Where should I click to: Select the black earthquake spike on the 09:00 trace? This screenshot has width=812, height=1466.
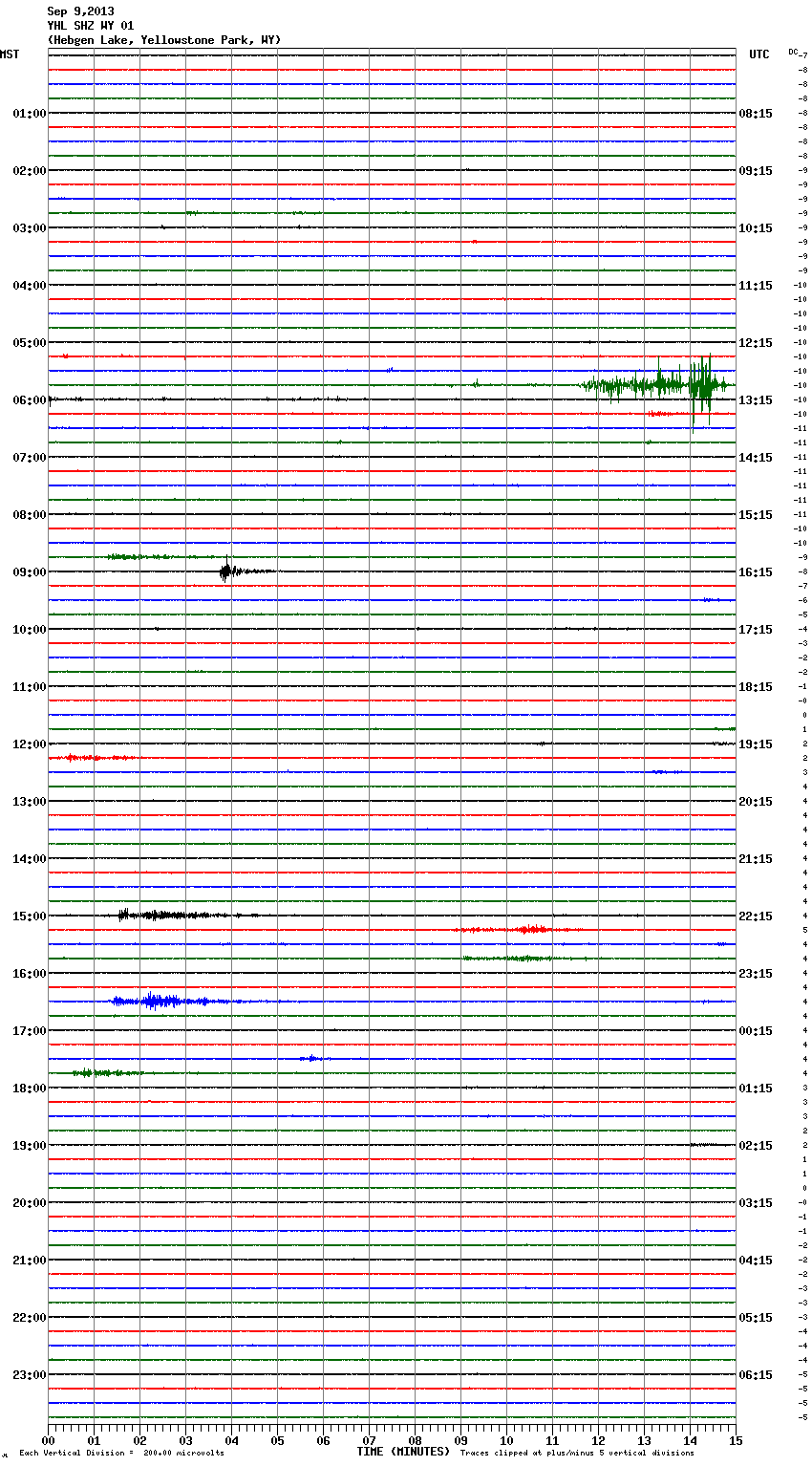(x=225, y=571)
